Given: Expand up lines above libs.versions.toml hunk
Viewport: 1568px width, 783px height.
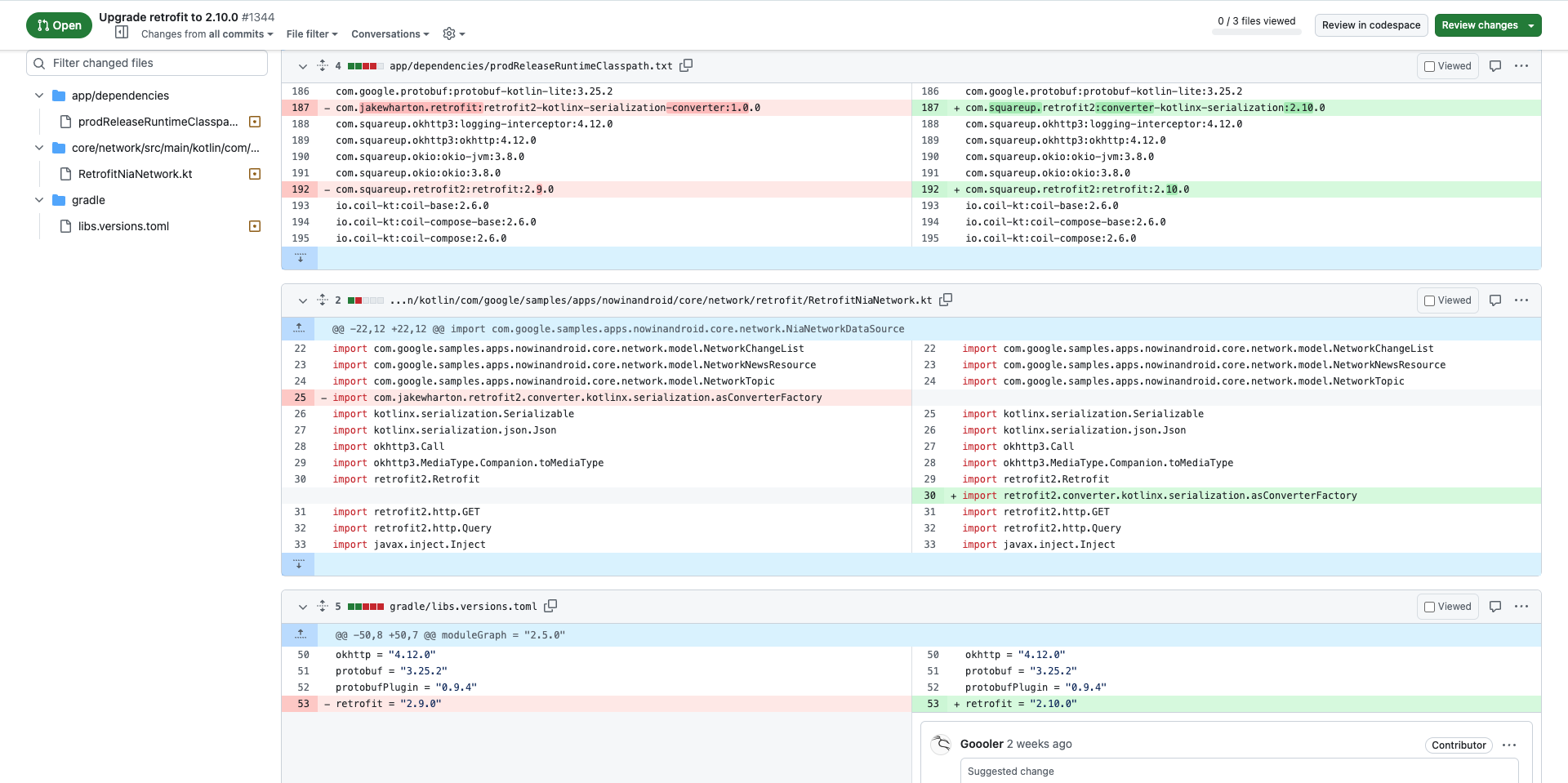Looking at the screenshot, I should tap(301, 634).
